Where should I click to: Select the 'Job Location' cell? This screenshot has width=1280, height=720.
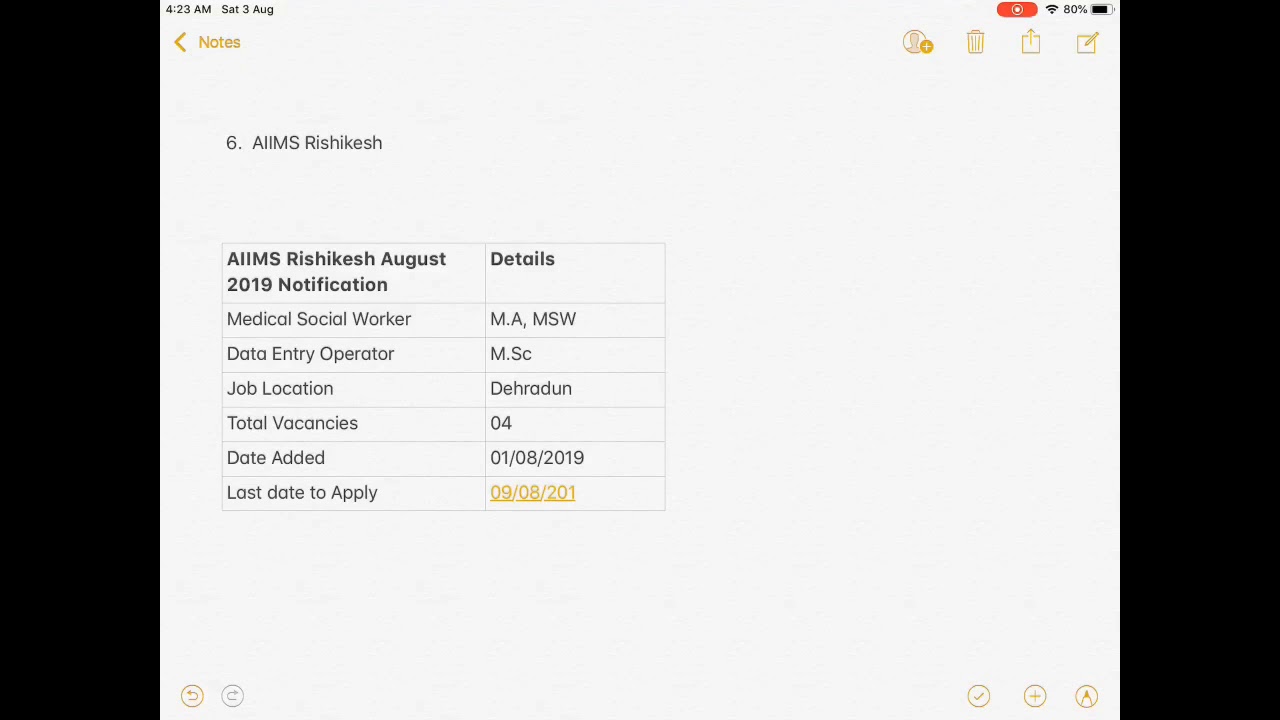pyautogui.click(x=354, y=389)
